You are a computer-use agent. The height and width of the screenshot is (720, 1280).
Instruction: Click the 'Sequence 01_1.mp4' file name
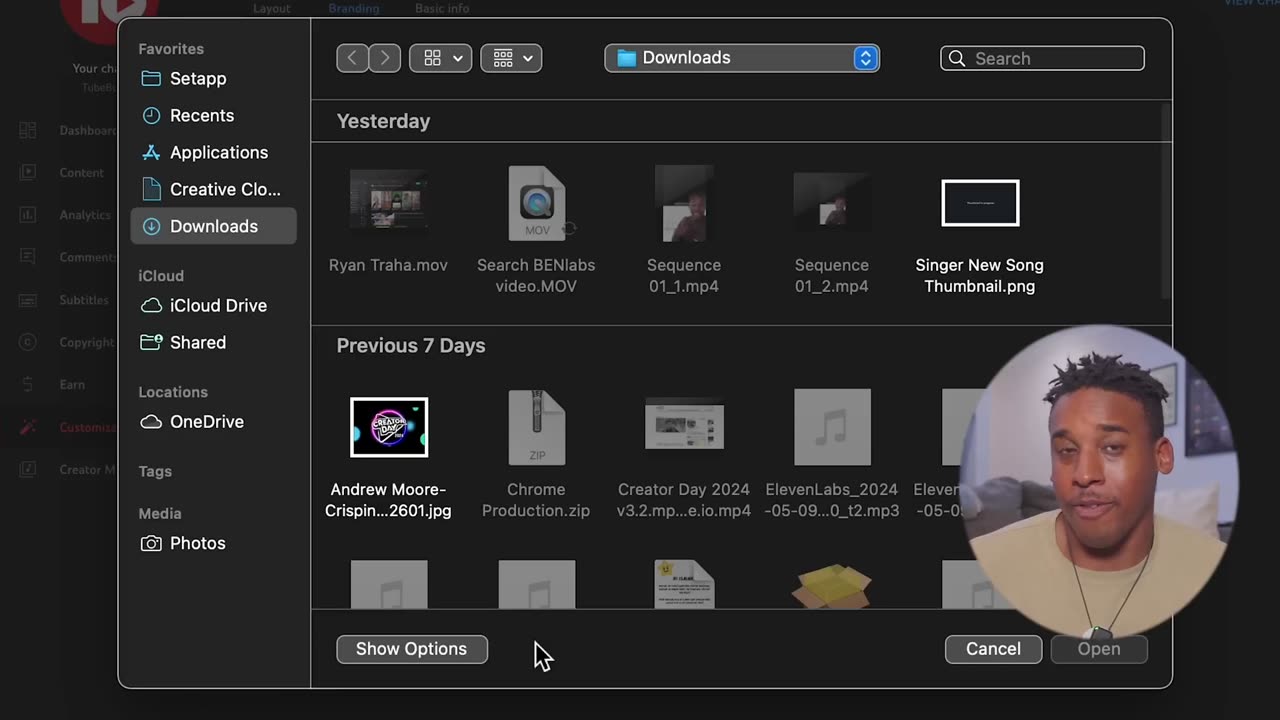684,276
